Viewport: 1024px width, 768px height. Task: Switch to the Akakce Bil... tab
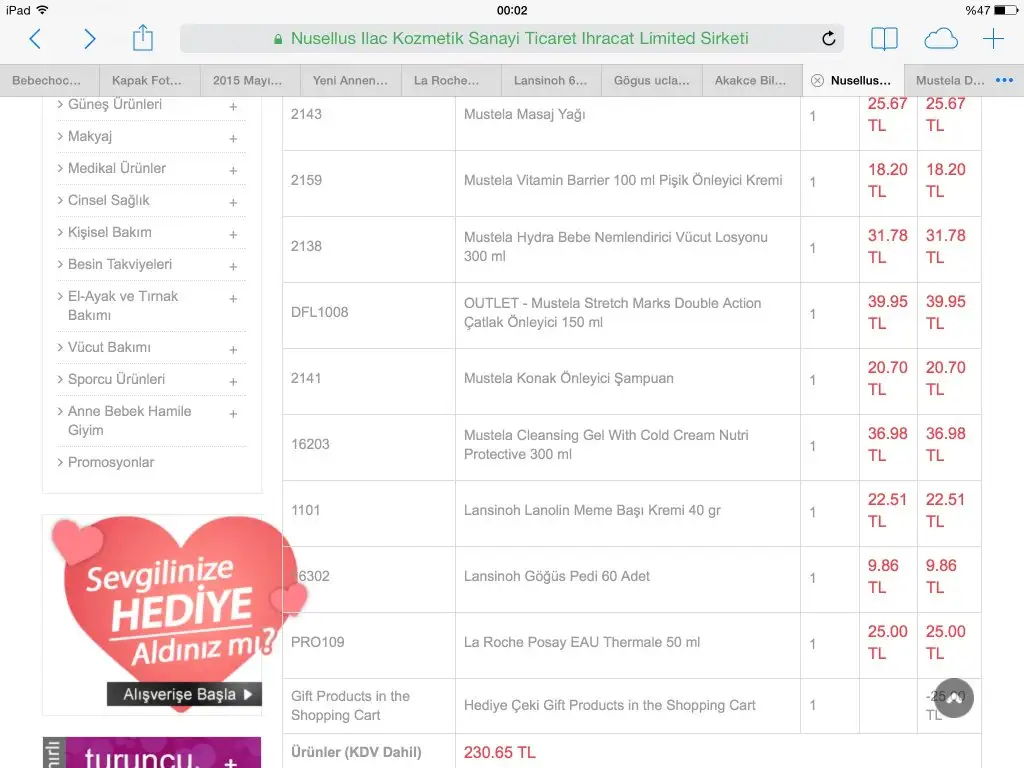click(750, 80)
